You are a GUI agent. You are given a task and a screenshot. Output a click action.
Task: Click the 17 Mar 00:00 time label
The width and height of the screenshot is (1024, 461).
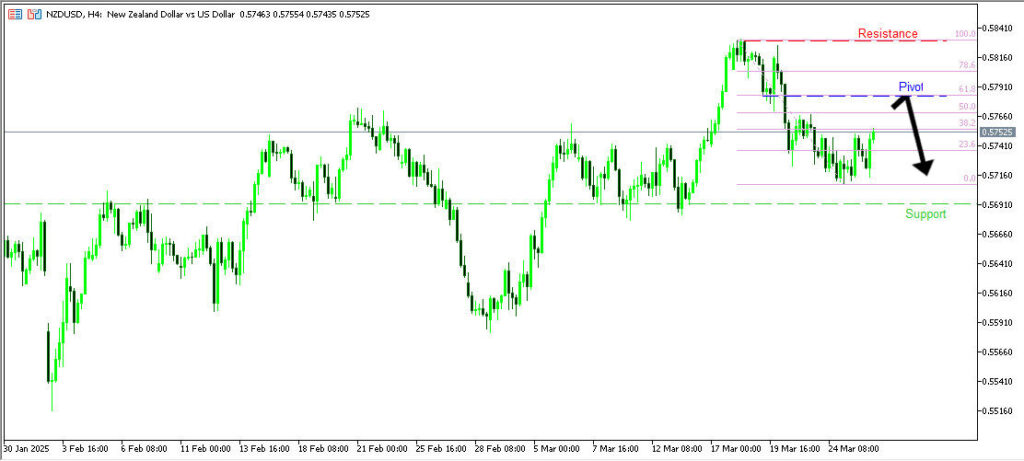coord(735,449)
